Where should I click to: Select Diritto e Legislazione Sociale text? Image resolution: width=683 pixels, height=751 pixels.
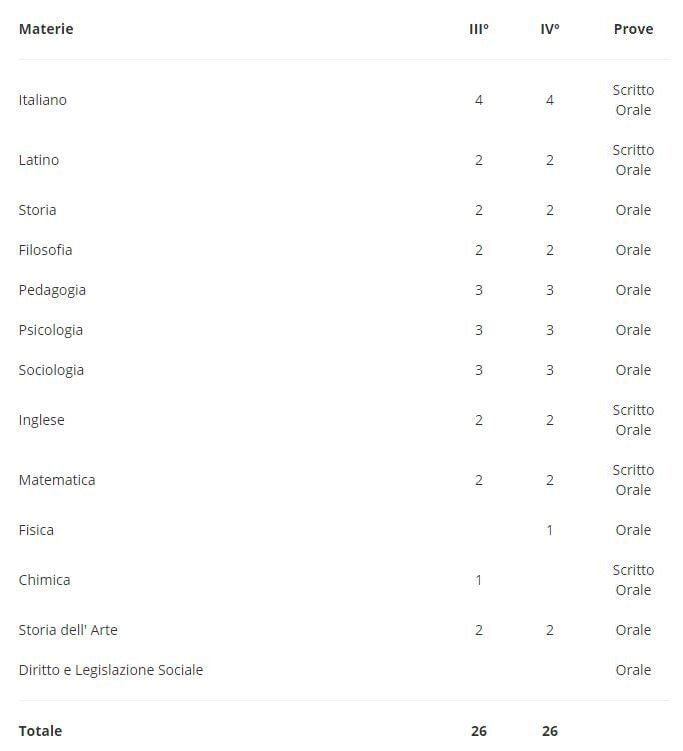(x=111, y=670)
